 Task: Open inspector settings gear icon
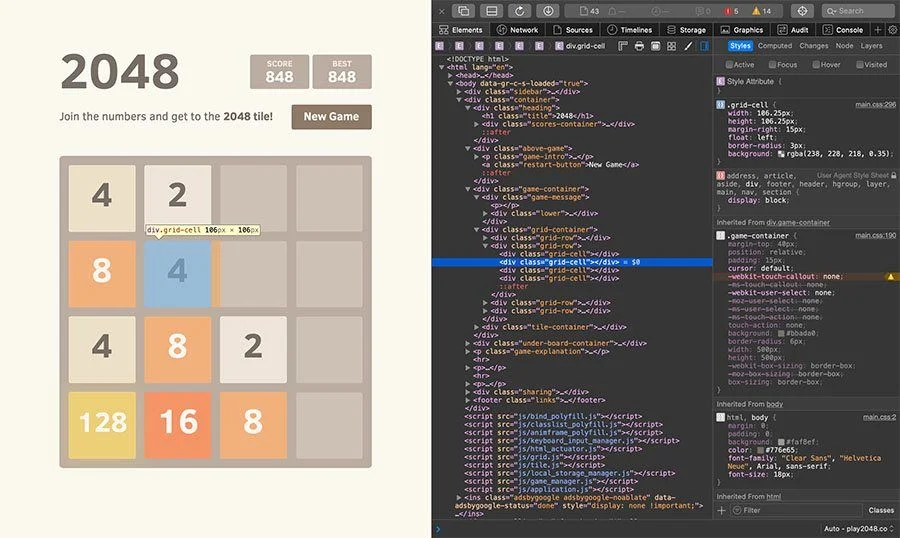(892, 30)
